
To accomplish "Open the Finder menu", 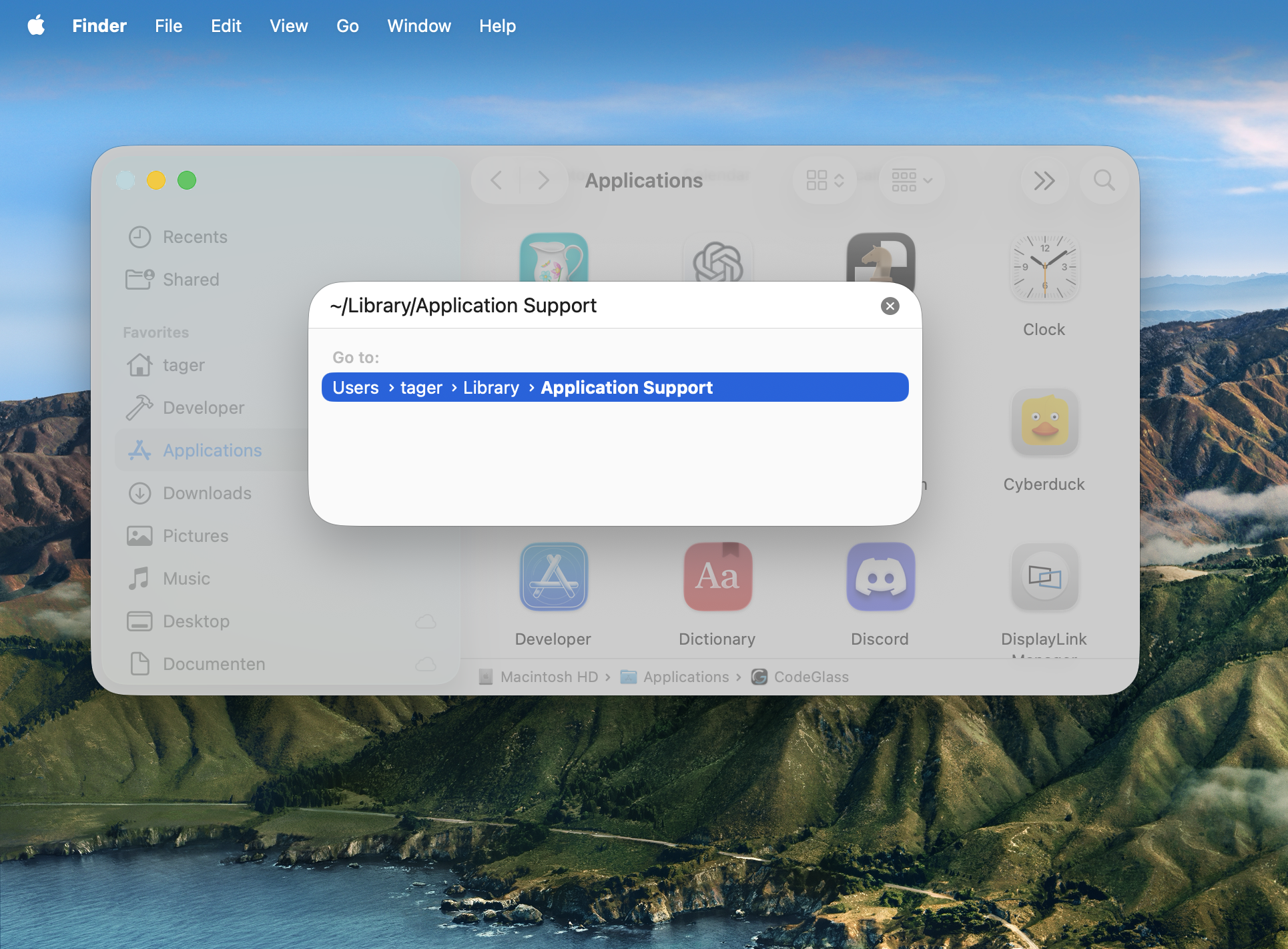I will pos(99,25).
